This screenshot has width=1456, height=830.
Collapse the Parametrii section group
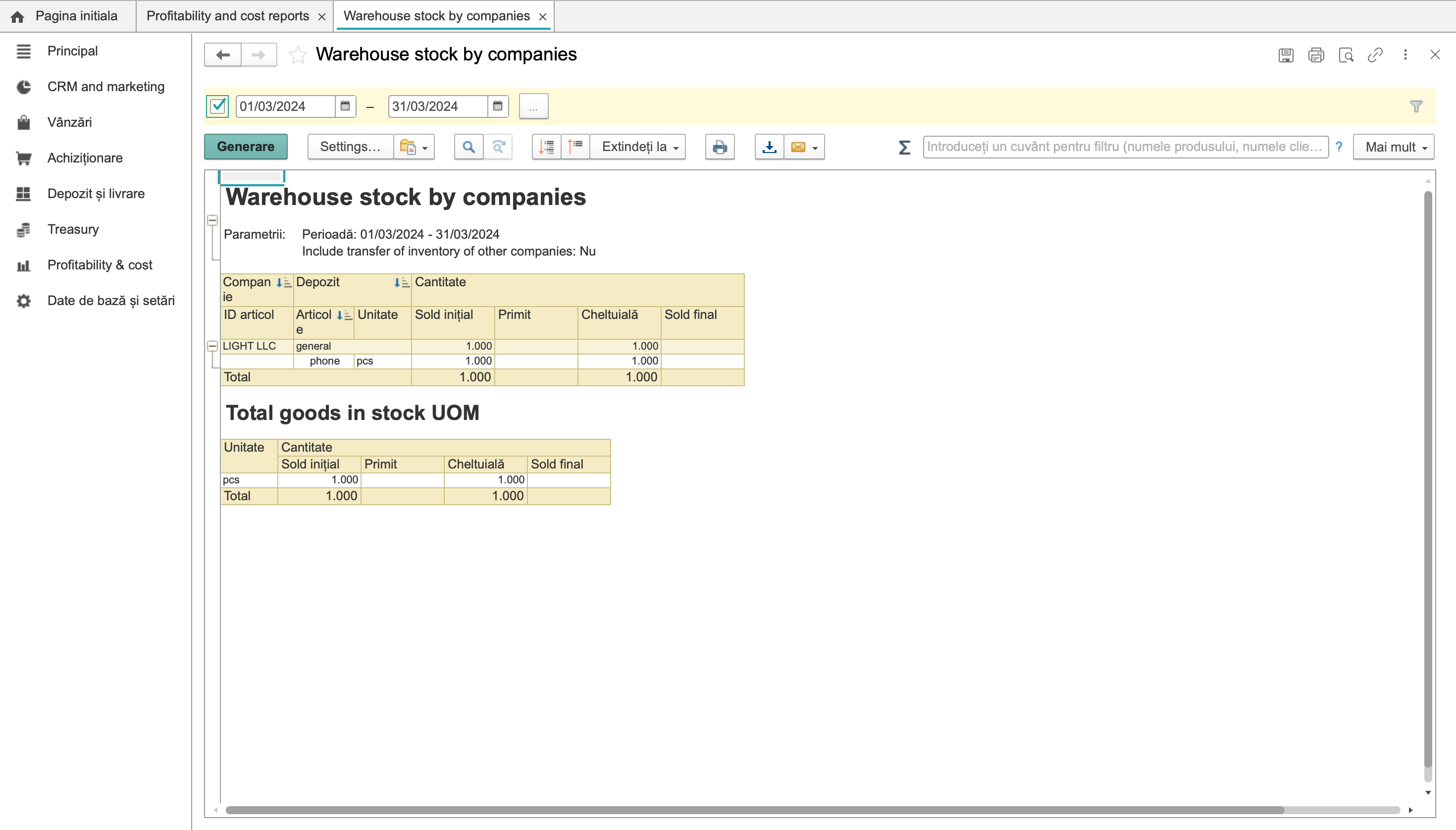[212, 220]
